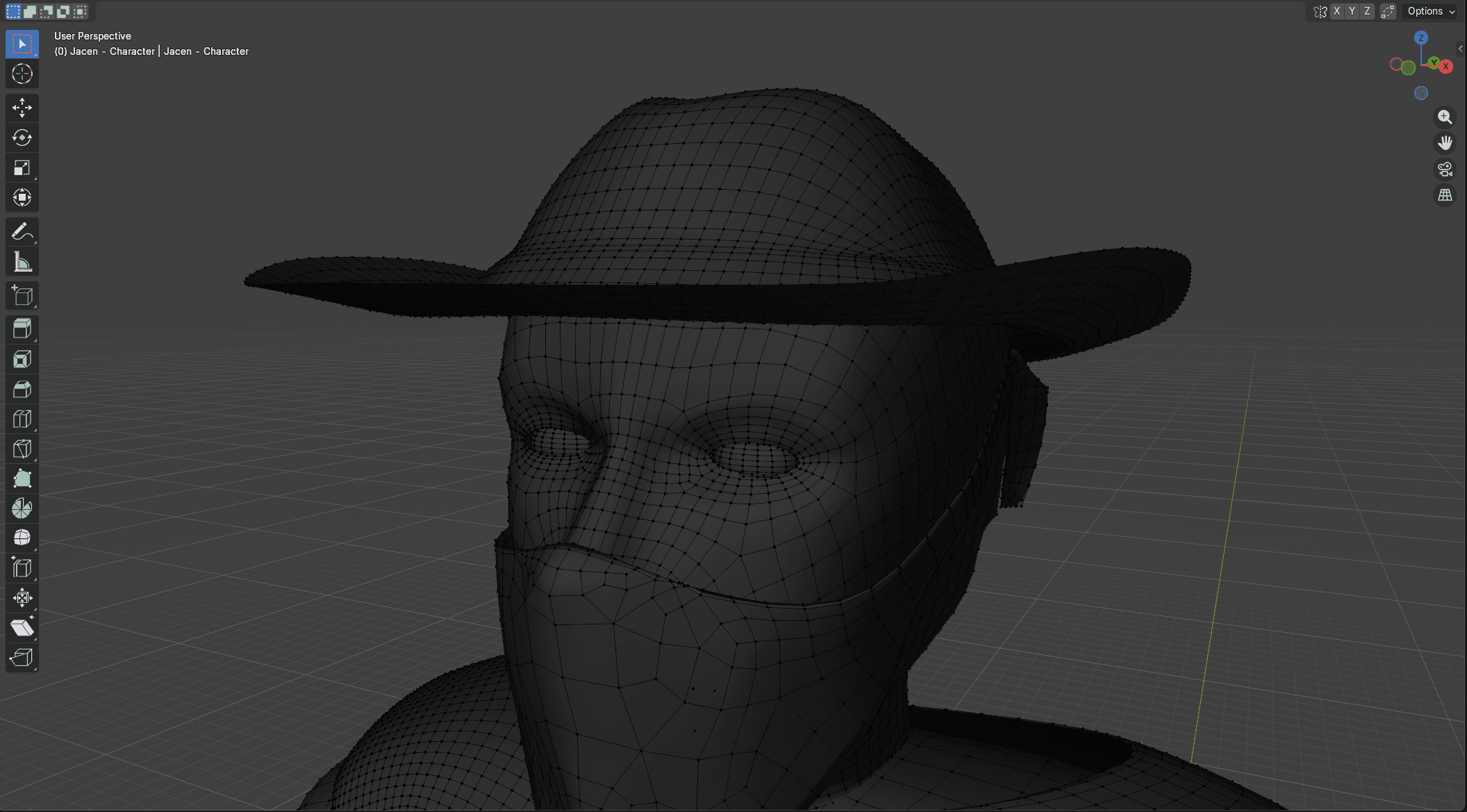Activate the Knife tool
The height and width of the screenshot is (812, 1467).
tap(22, 449)
